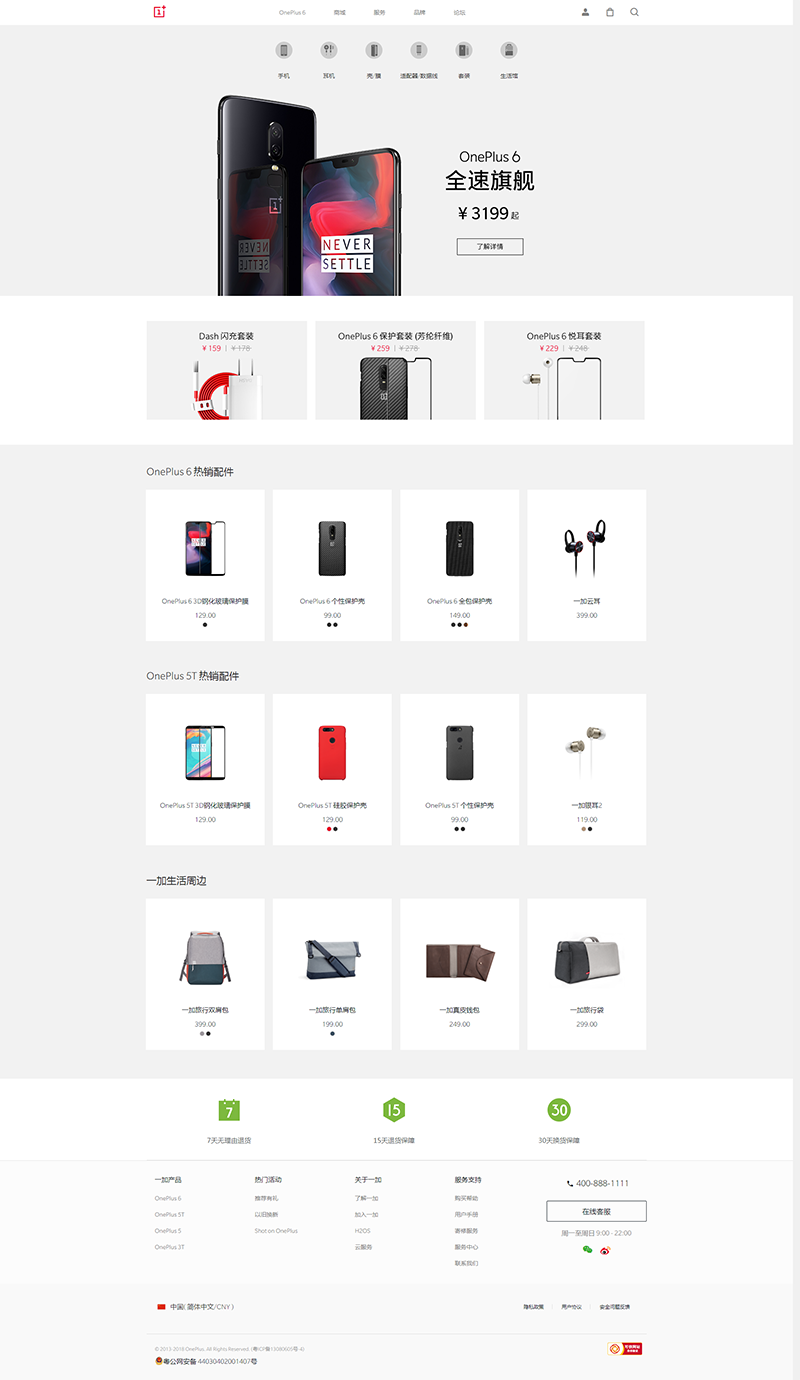800x1380 pixels.
Task: Open the 一加云耳 earphones product card
Action: pos(587,565)
